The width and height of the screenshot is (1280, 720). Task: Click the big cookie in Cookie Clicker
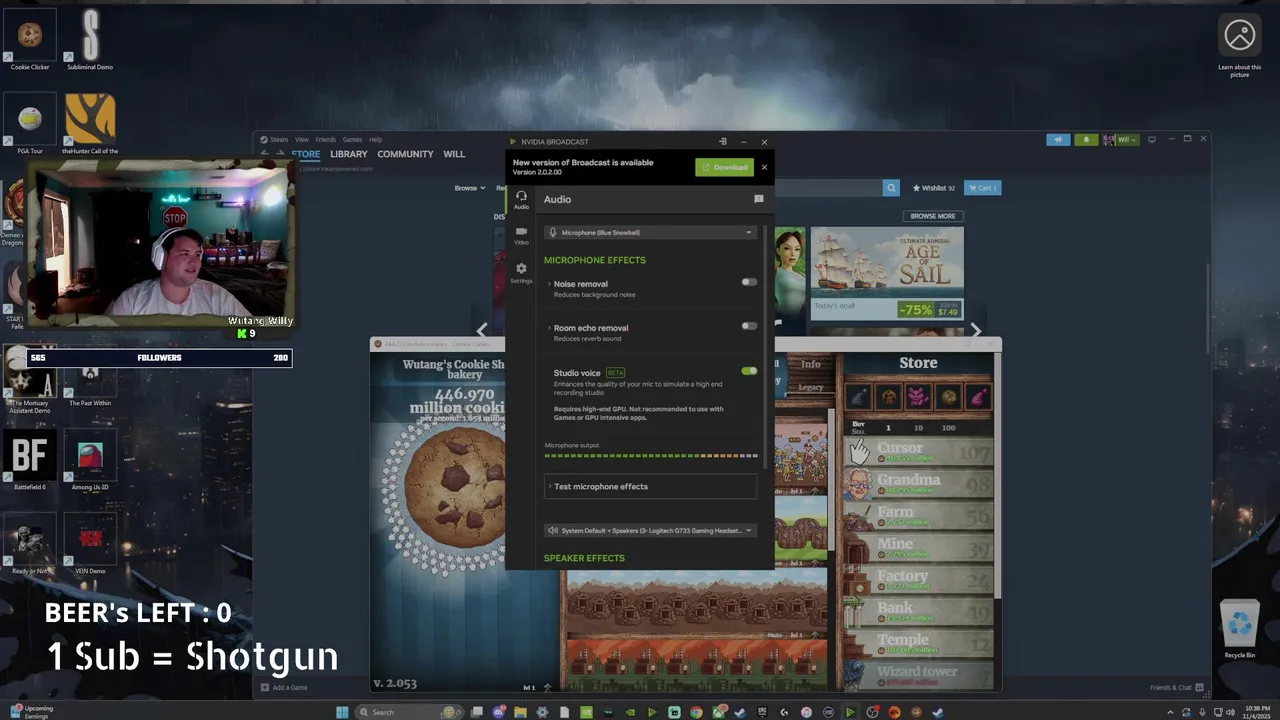tap(456, 485)
